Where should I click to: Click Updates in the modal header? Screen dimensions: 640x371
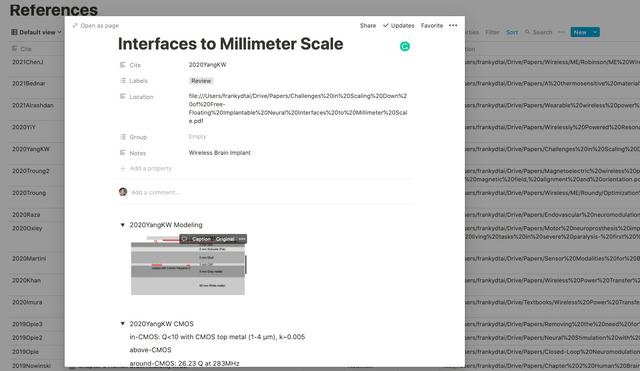[x=399, y=25]
